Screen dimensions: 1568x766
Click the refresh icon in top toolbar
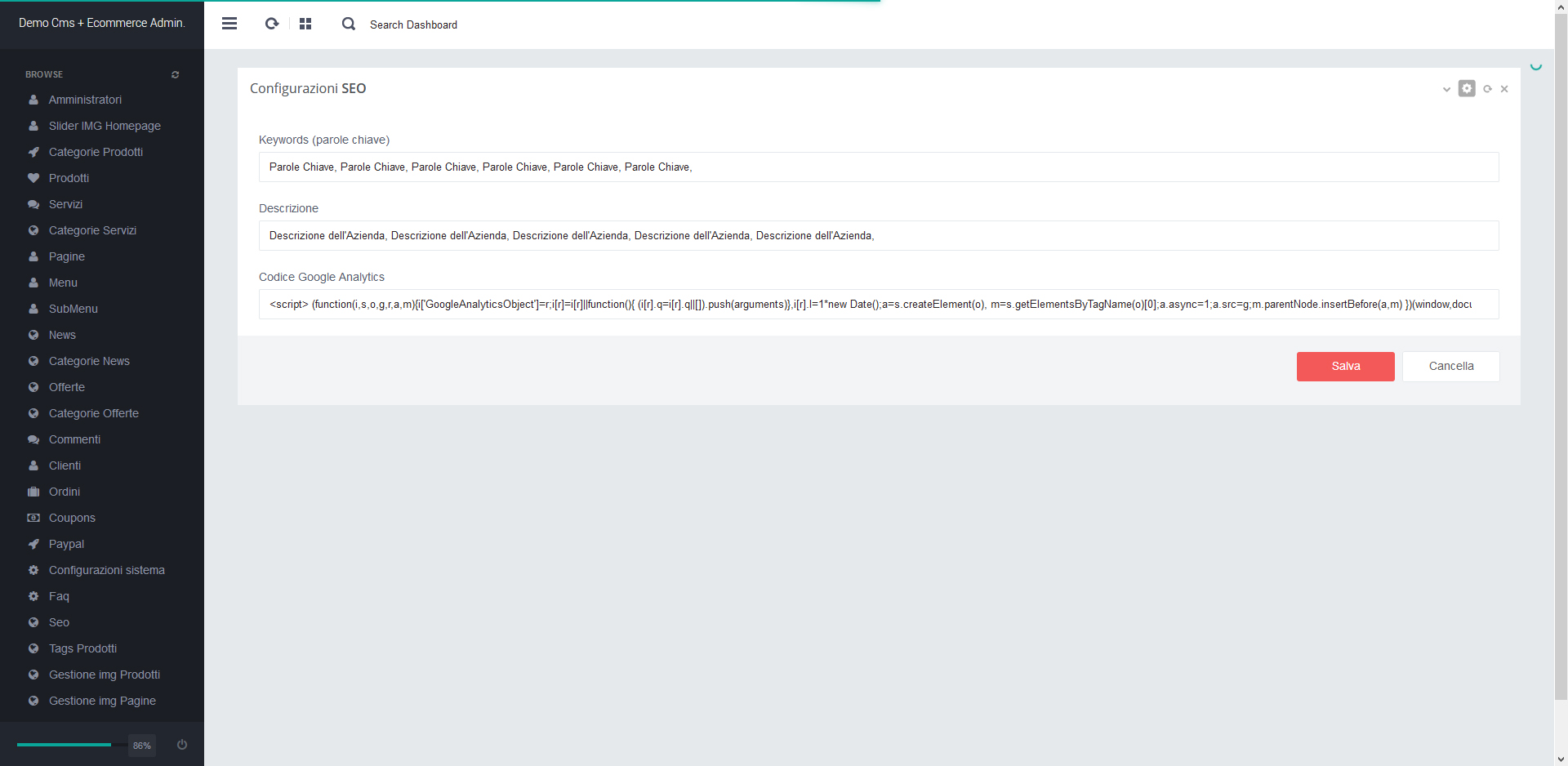coord(272,24)
